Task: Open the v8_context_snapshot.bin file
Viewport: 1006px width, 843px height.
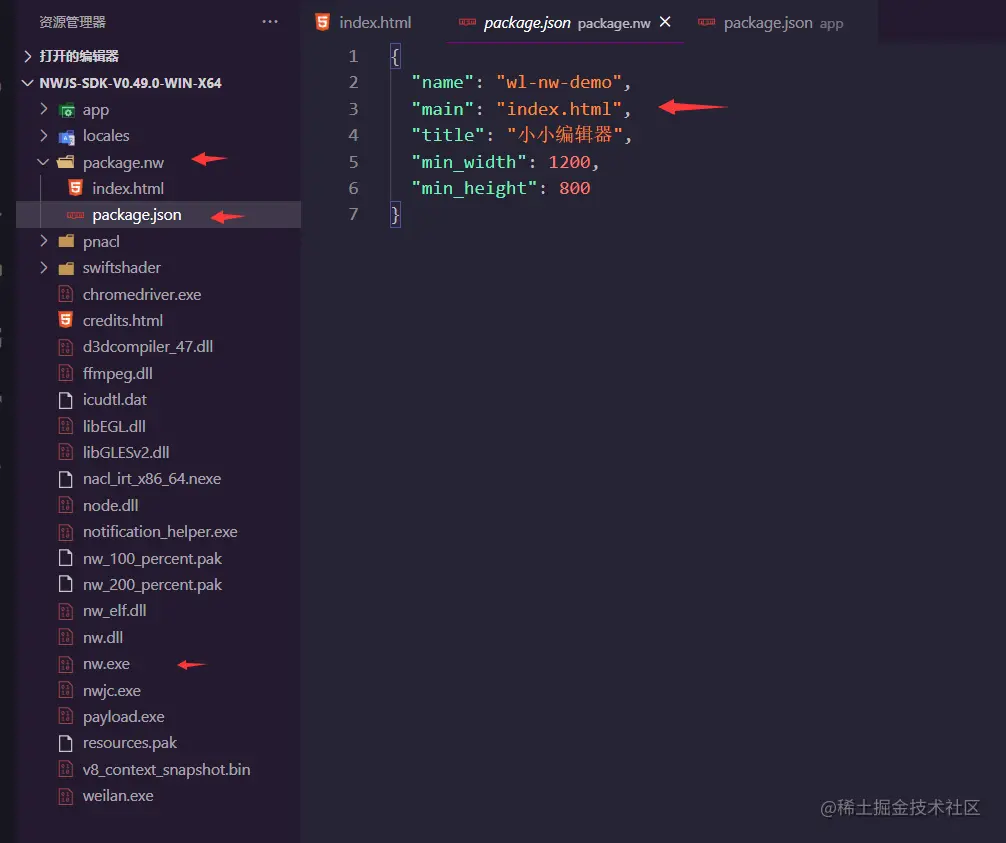Action: coord(166,769)
